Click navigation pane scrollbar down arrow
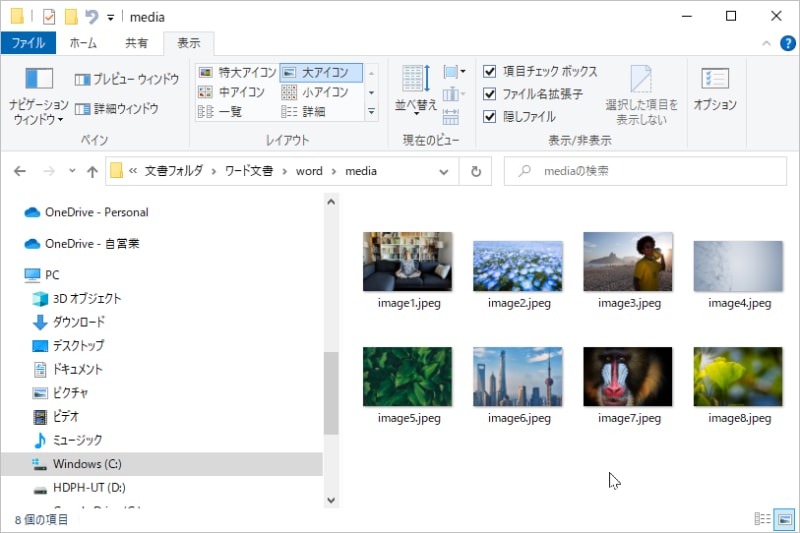Screen dimensions: 800x533 coord(331,500)
